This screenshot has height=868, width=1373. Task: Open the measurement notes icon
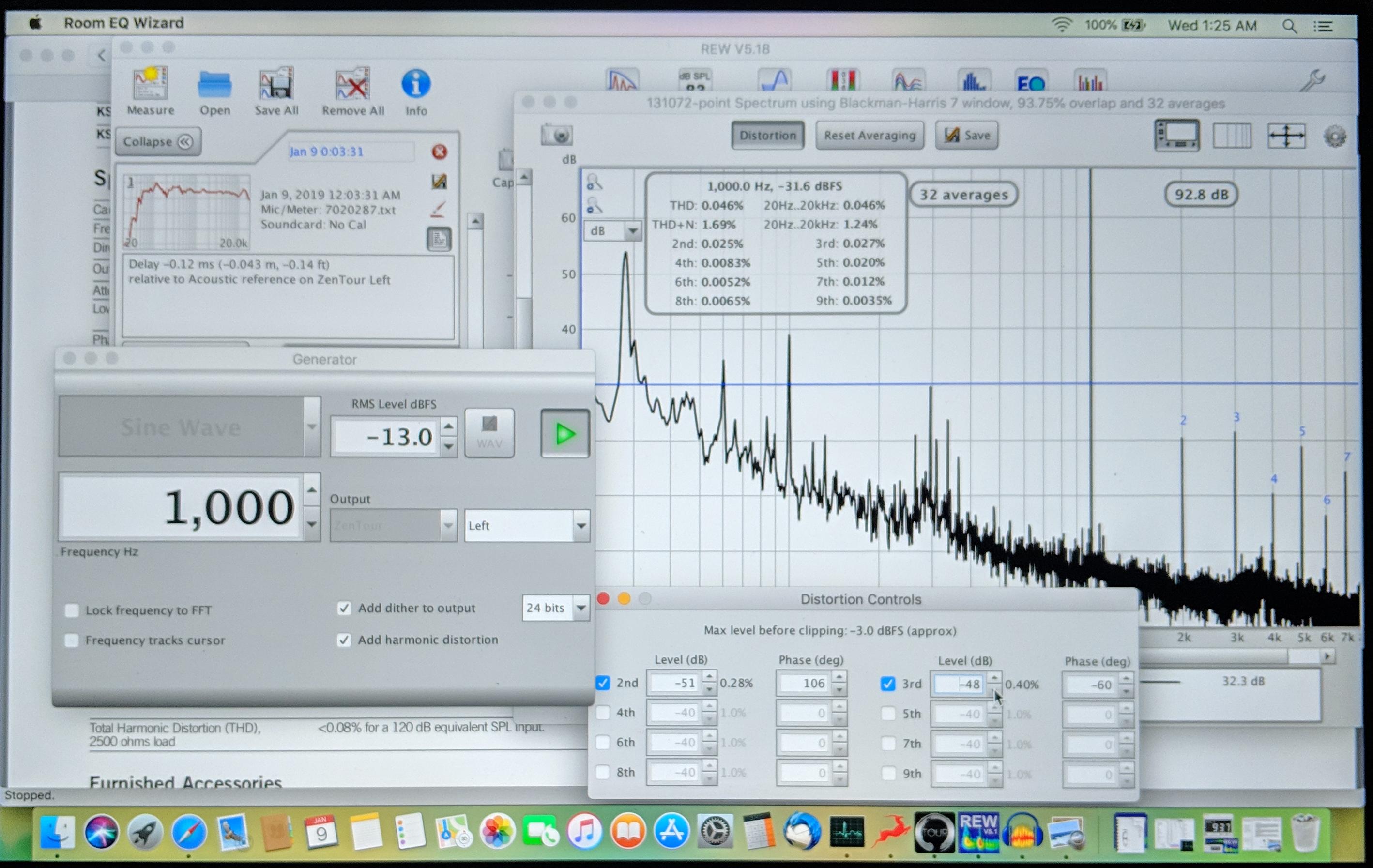pos(439,239)
